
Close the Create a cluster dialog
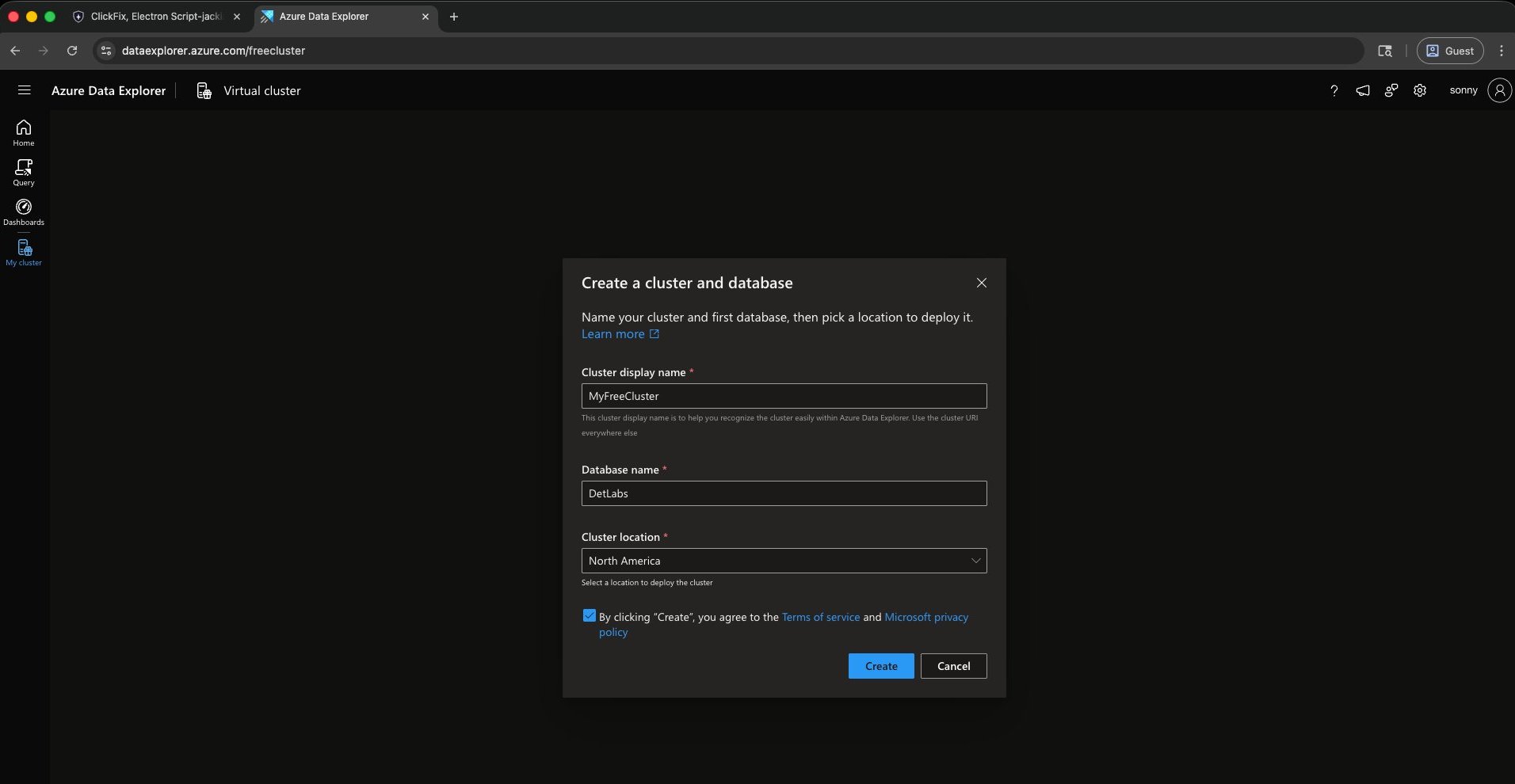pyautogui.click(x=982, y=283)
